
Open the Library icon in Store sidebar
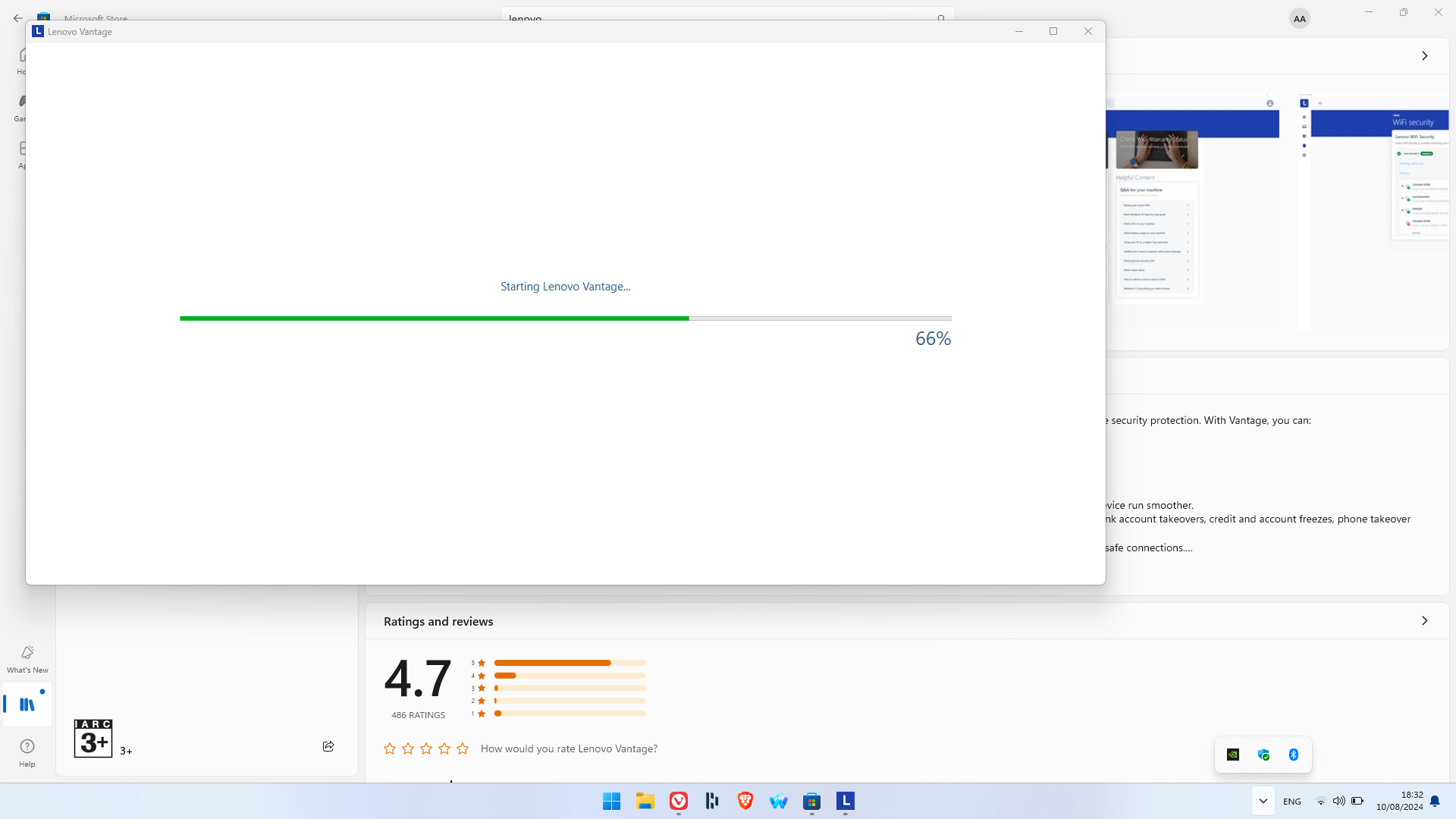[27, 704]
